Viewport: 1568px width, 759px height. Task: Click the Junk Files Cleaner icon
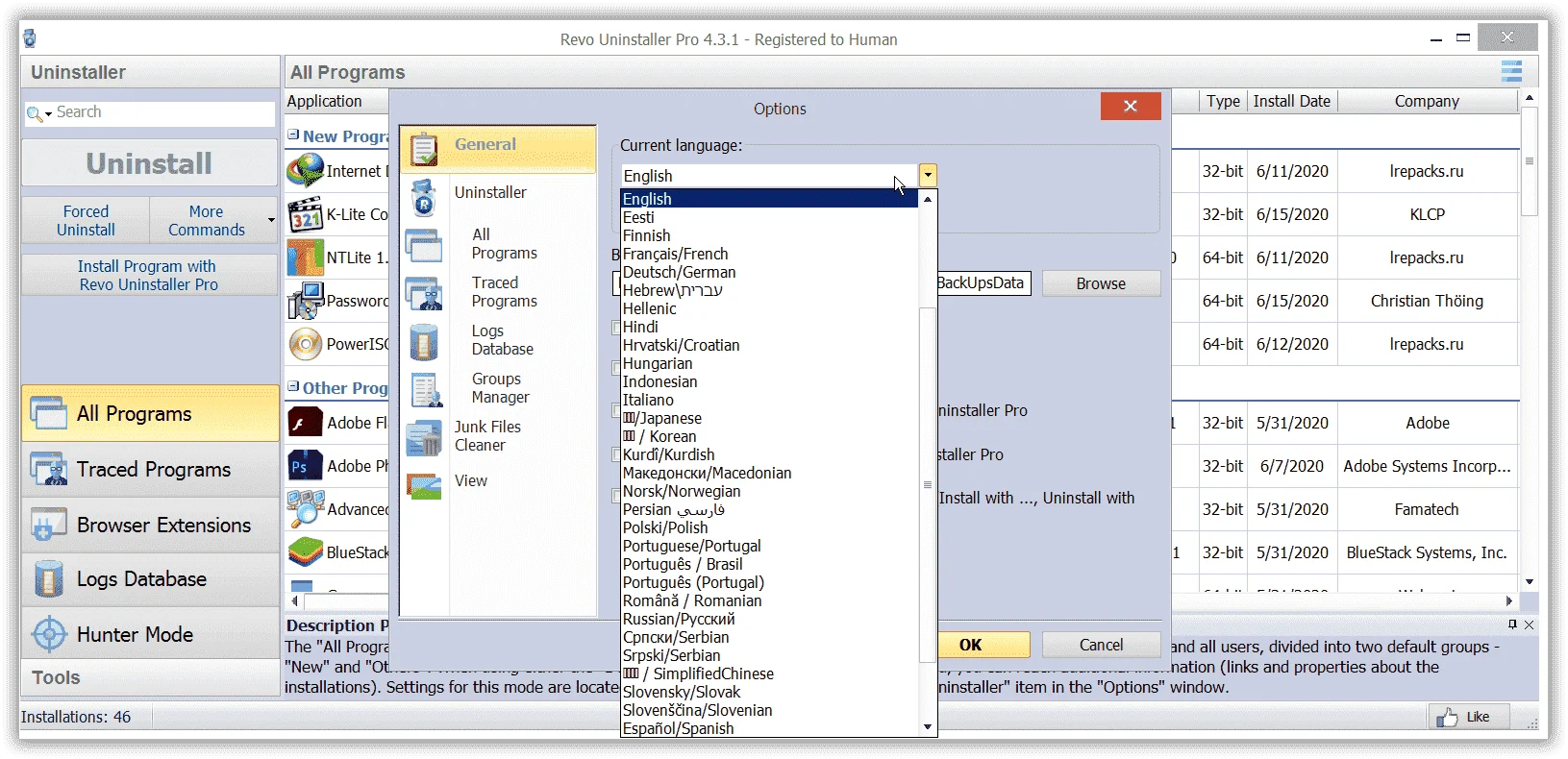coord(423,438)
